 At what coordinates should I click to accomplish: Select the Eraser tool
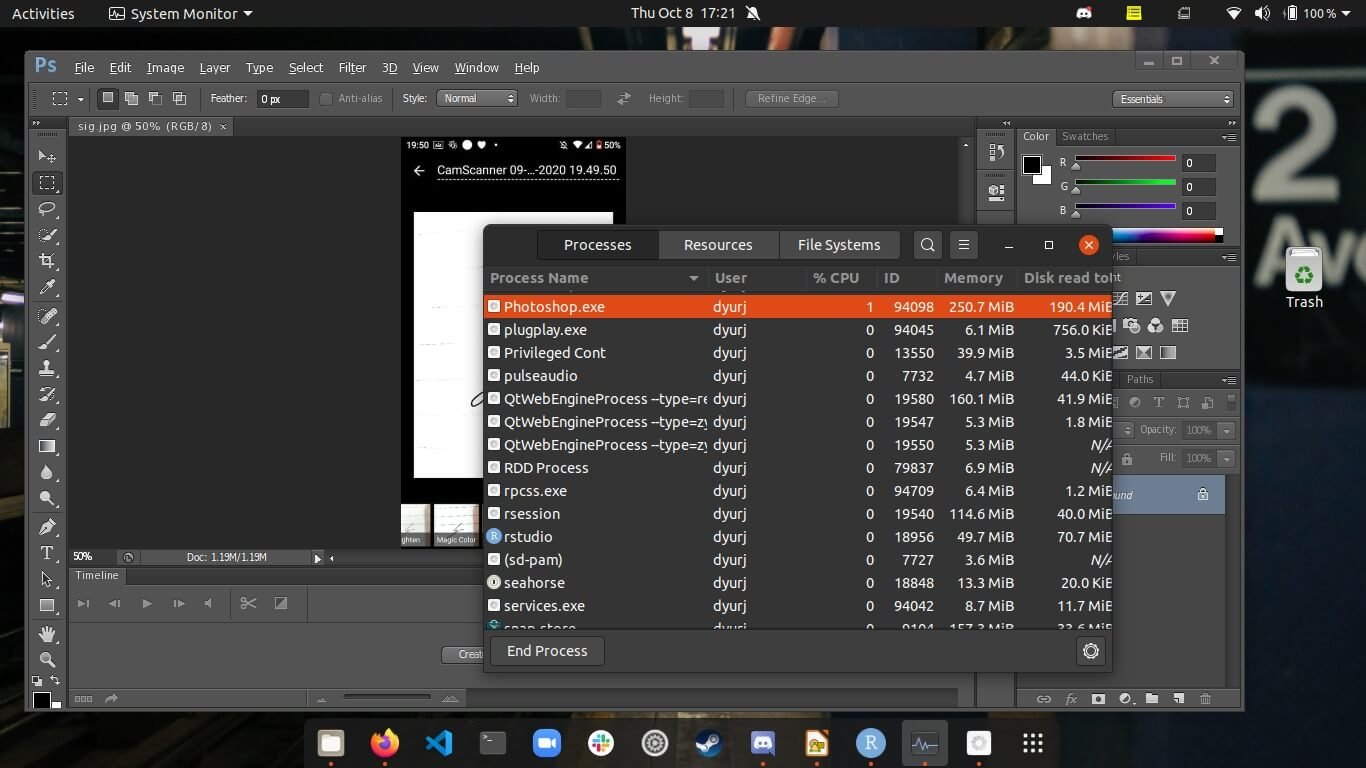point(47,420)
